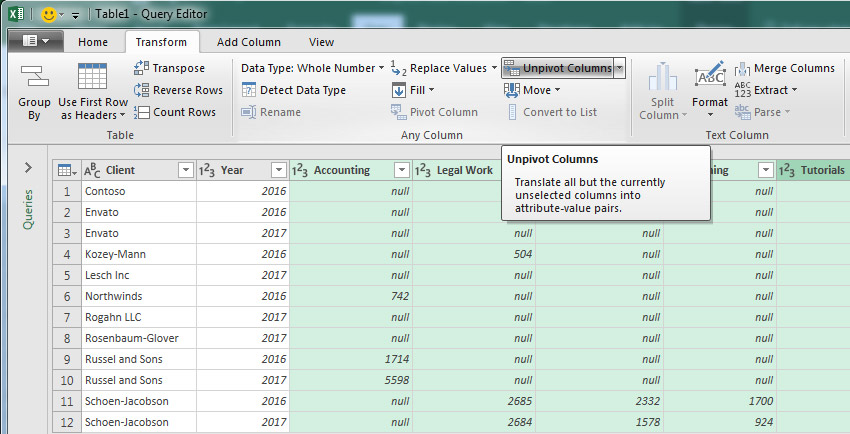Click the cell with value 1578
Viewport: 850px width, 434px height.
(x=600, y=422)
